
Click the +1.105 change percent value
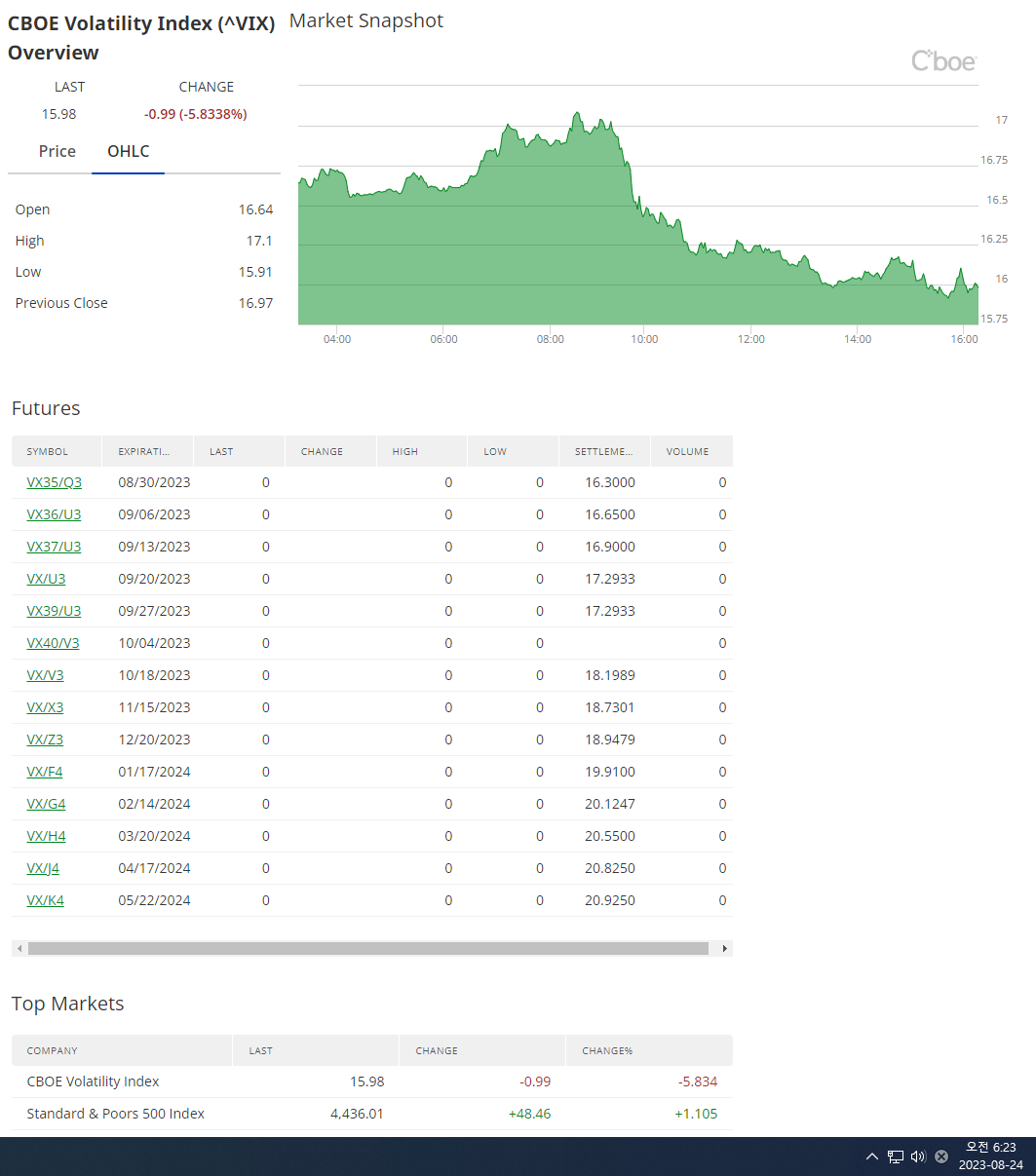click(x=696, y=1114)
